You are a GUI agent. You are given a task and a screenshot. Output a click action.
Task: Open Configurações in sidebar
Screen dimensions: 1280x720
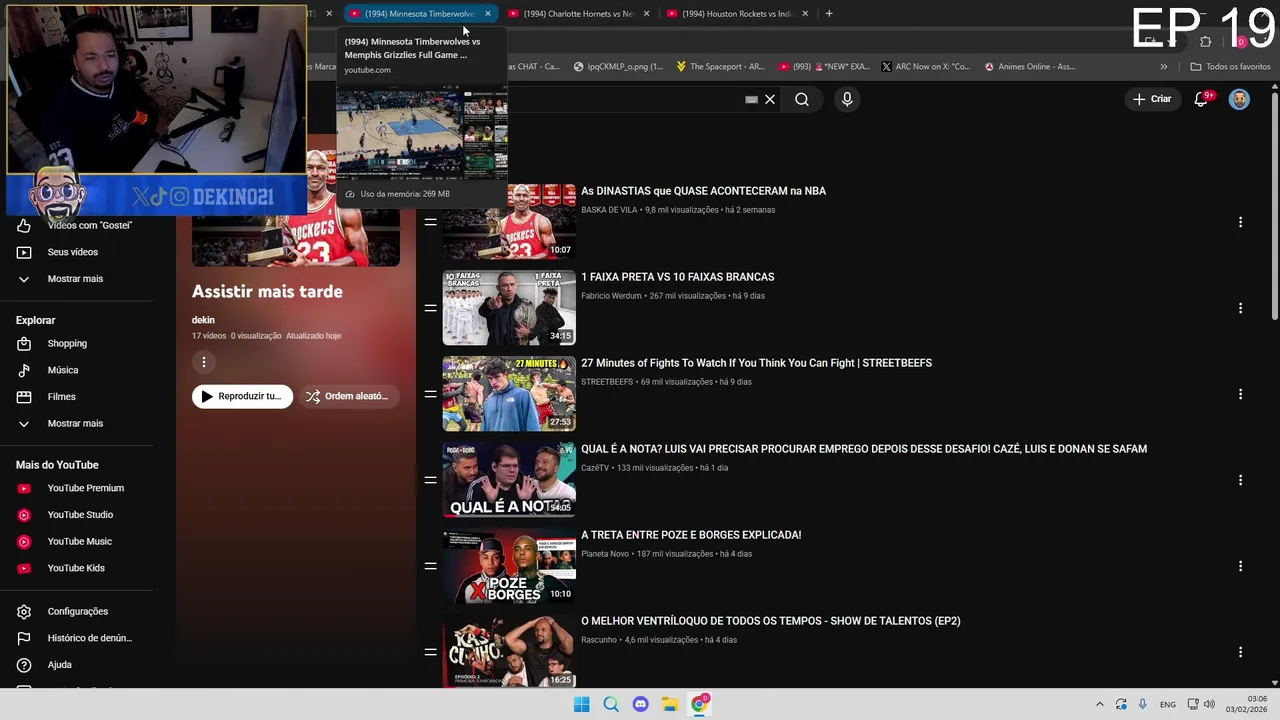point(76,611)
